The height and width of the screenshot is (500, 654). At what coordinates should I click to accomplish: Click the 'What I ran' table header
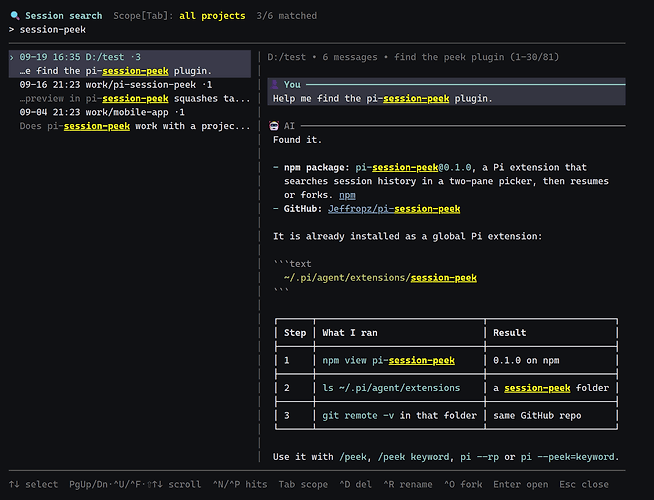(350, 333)
